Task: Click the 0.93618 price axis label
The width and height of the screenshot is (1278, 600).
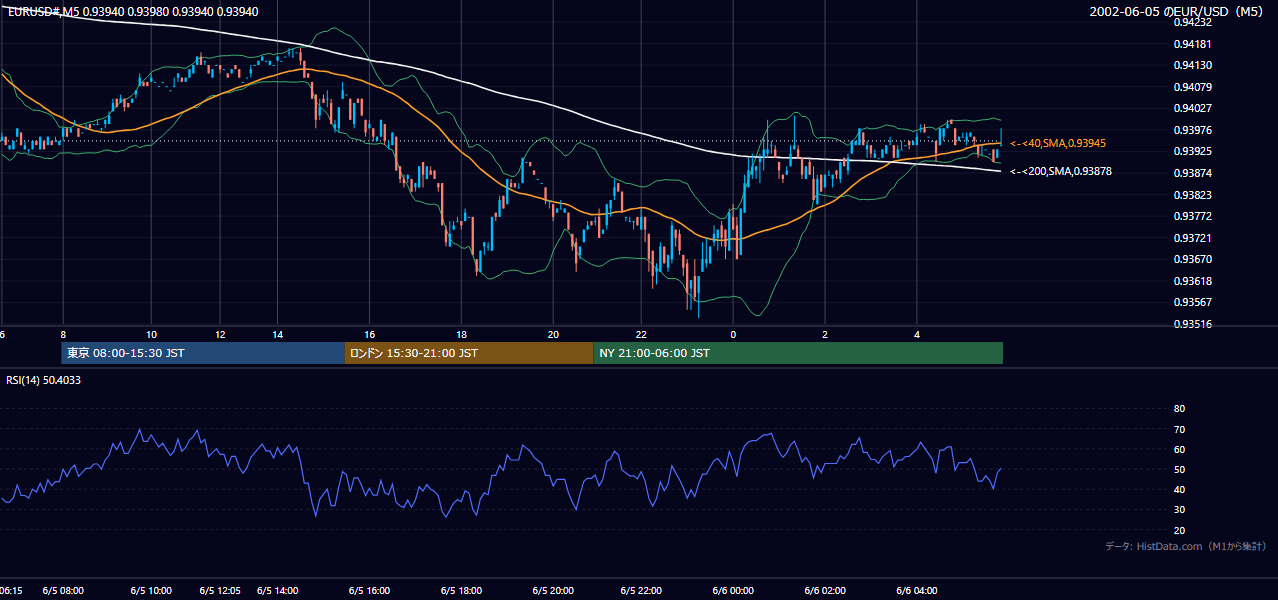Action: tap(1193, 281)
